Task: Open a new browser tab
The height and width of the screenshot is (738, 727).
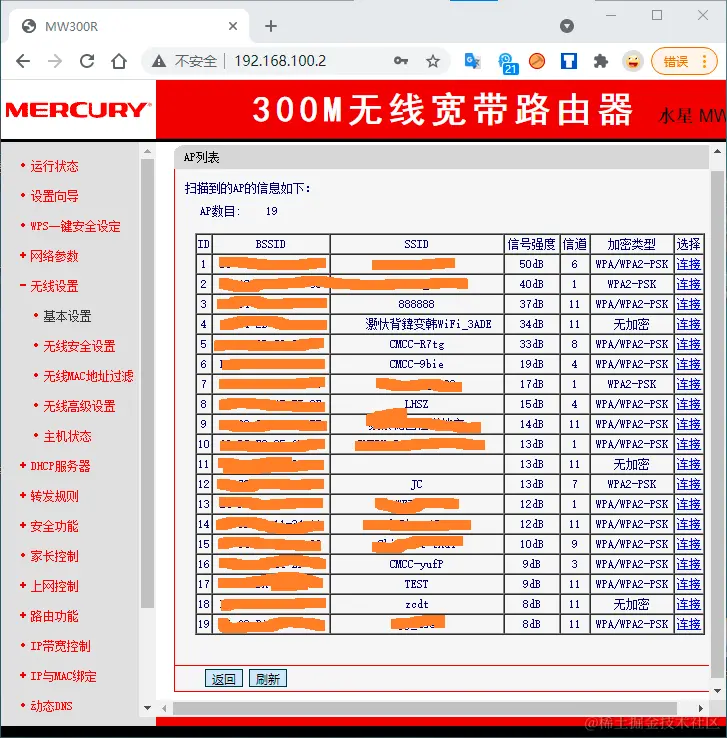Action: pos(271,26)
